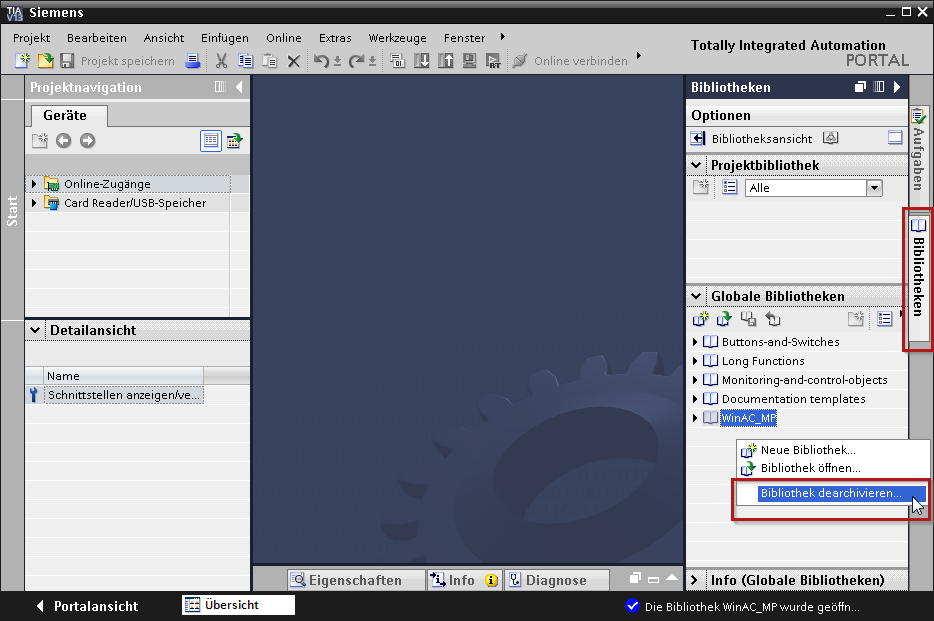Expand inspector window with up arrow
934x621 pixels.
click(672, 578)
